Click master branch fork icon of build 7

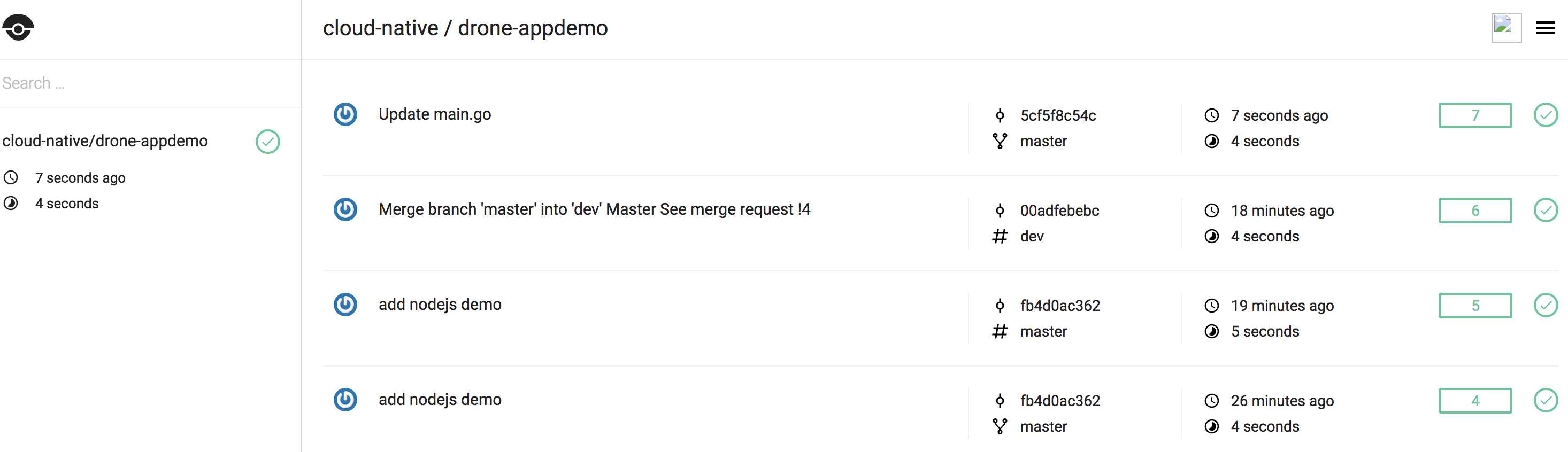[1000, 141]
